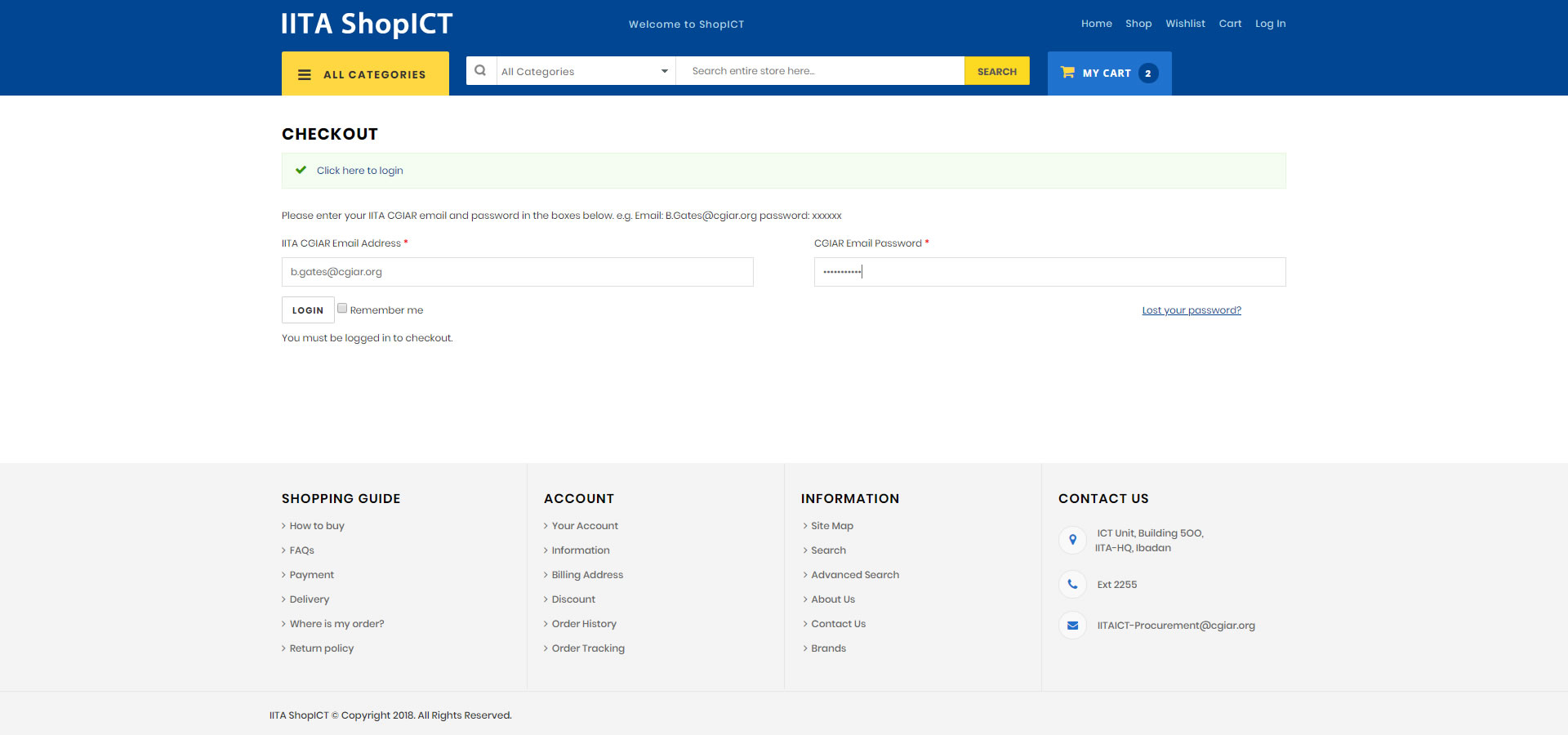The image size is (1568, 735).
Task: Open the Payment footer link
Action: 312,575
